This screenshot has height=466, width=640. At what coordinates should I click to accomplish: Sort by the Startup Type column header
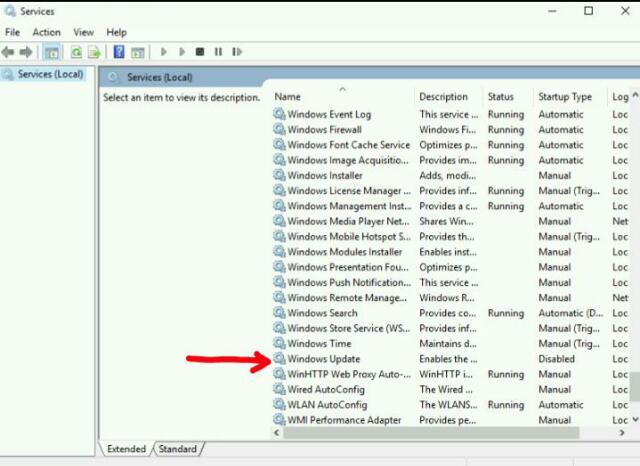[565, 97]
